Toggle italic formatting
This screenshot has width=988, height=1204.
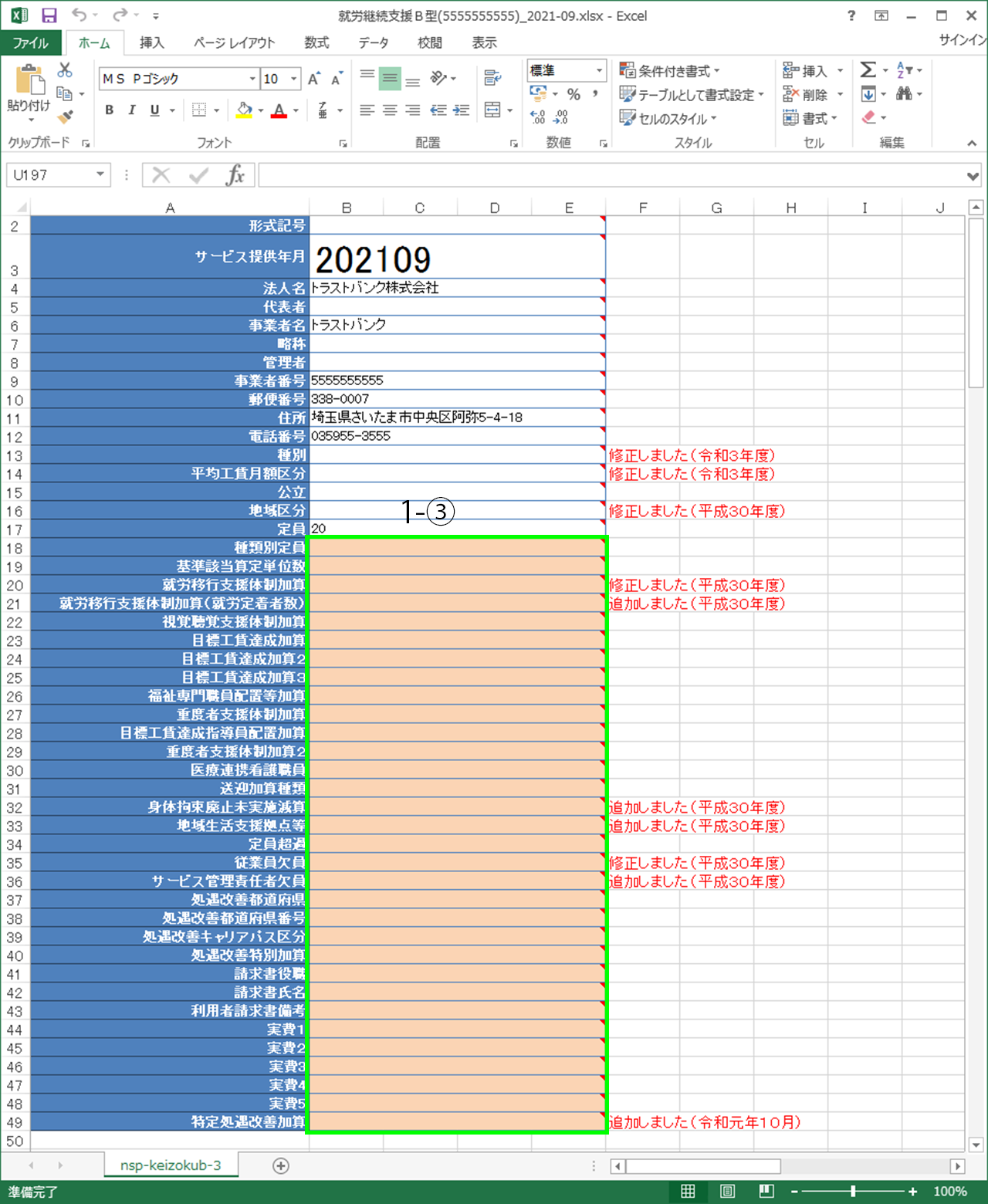pyautogui.click(x=130, y=110)
